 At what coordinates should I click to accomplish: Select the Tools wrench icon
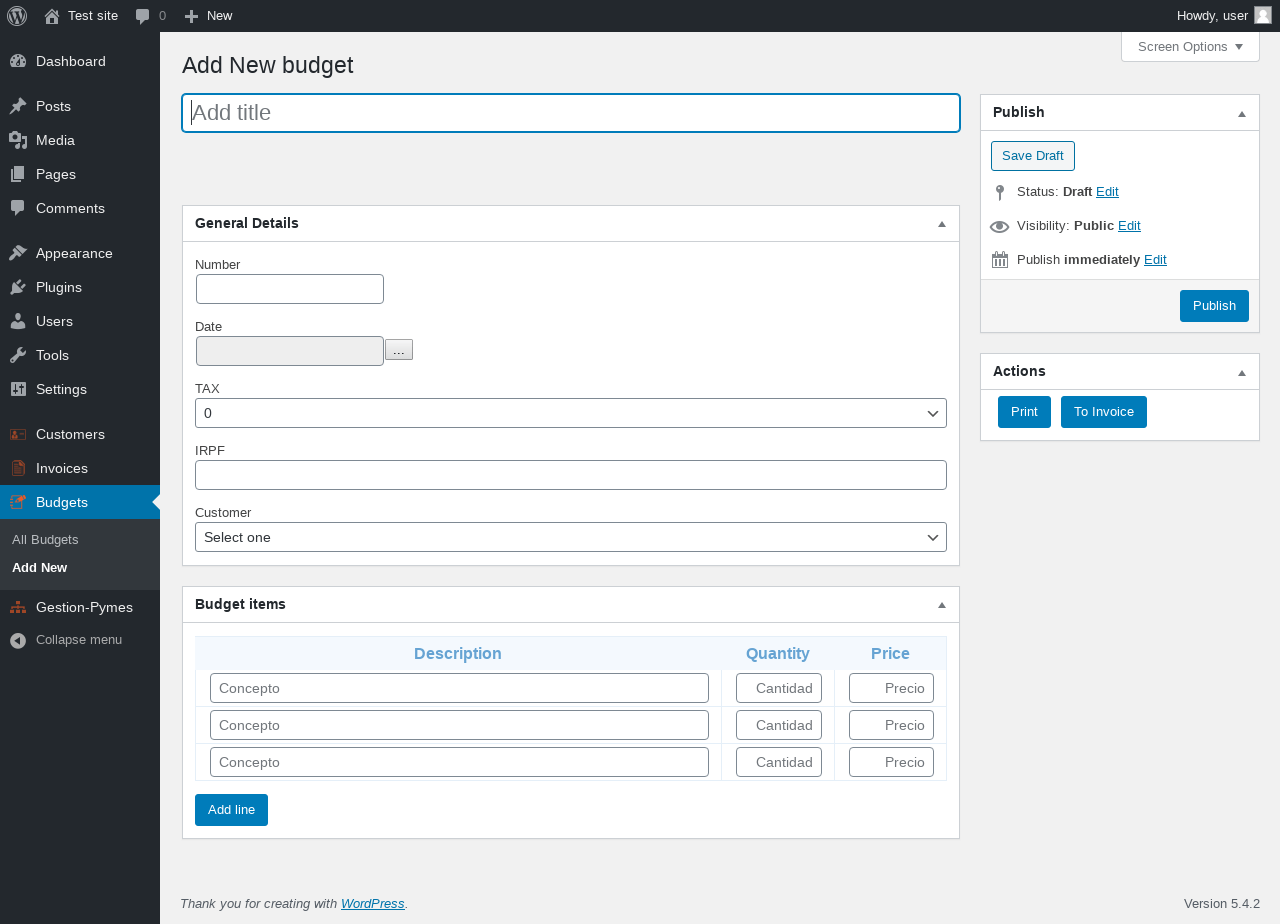click(18, 355)
